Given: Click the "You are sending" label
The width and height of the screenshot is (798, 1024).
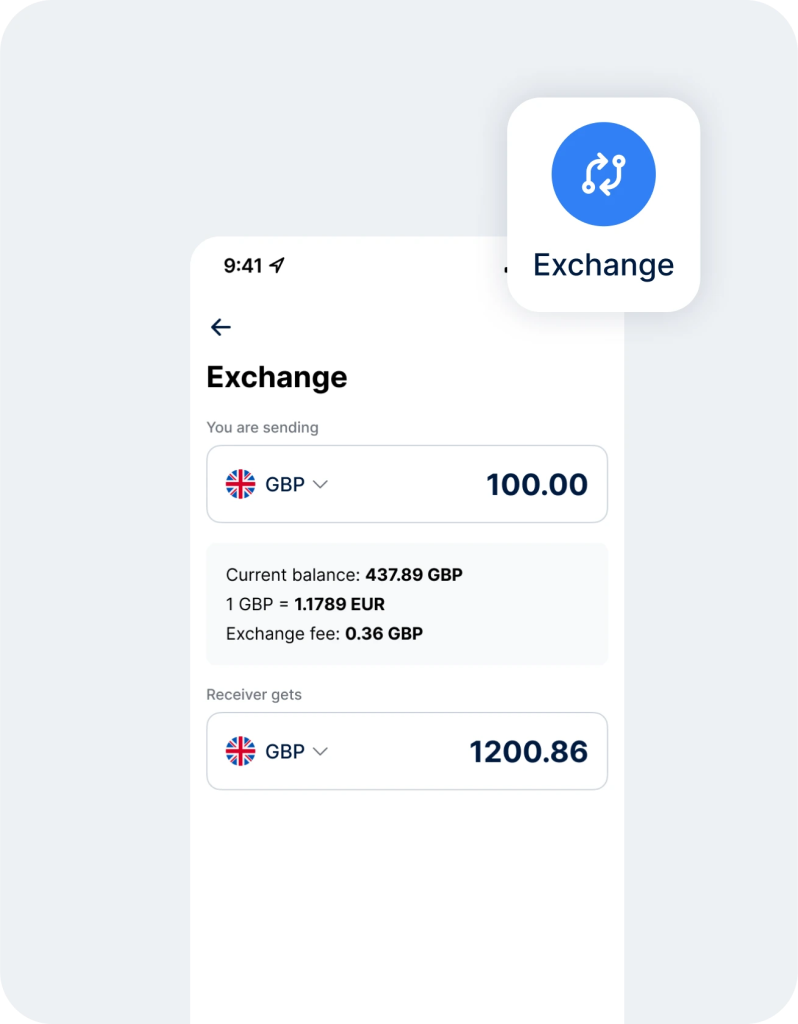Looking at the screenshot, I should point(262,427).
